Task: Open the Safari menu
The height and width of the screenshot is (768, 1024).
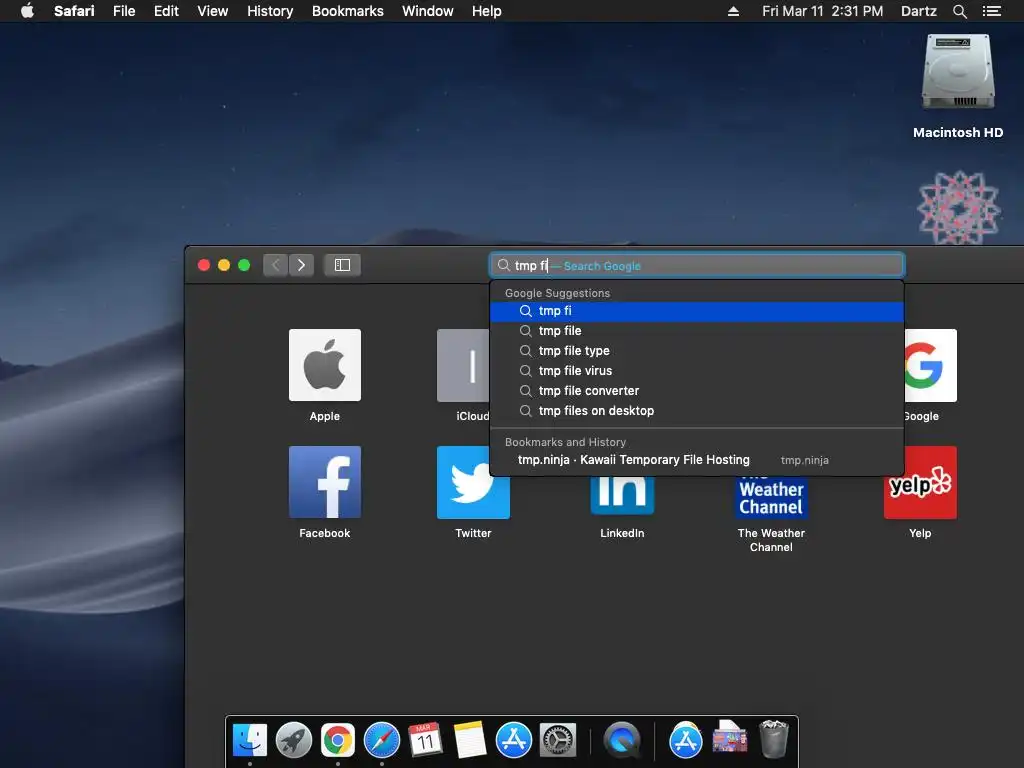Action: pyautogui.click(x=74, y=11)
